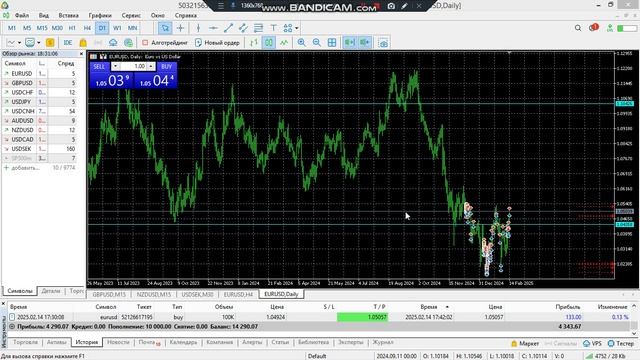Image resolution: width=640 pixels, height=360 pixels.
Task: Toggle the Algo trading button
Action: [164, 42]
